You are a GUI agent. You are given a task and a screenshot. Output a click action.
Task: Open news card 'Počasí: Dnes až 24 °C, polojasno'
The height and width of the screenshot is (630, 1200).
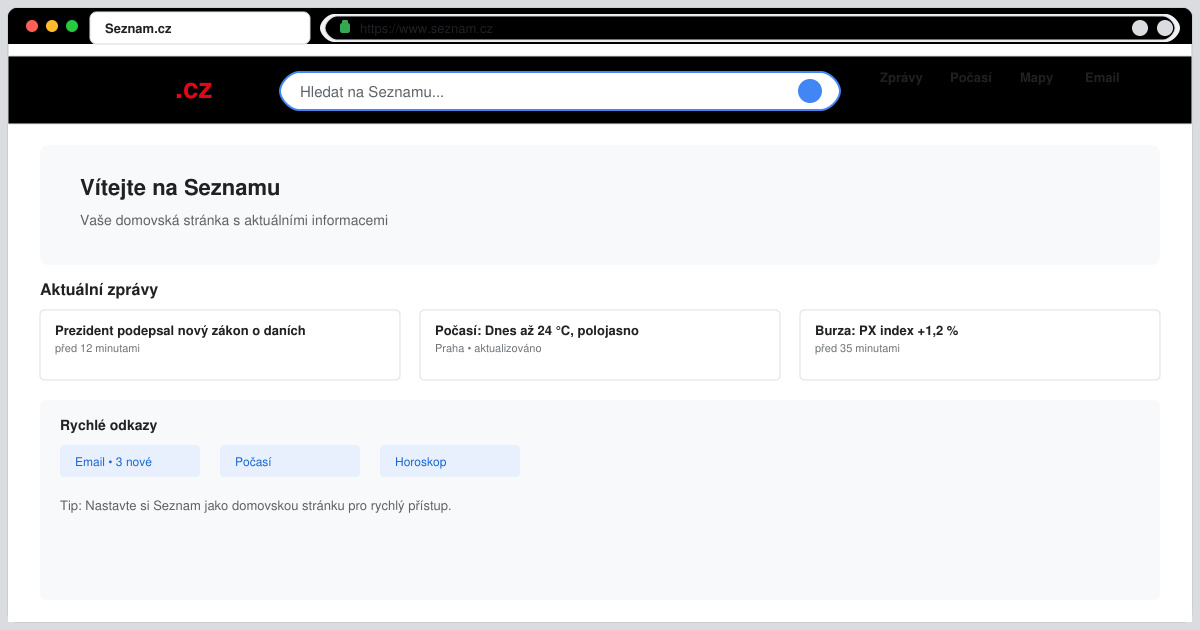point(600,345)
